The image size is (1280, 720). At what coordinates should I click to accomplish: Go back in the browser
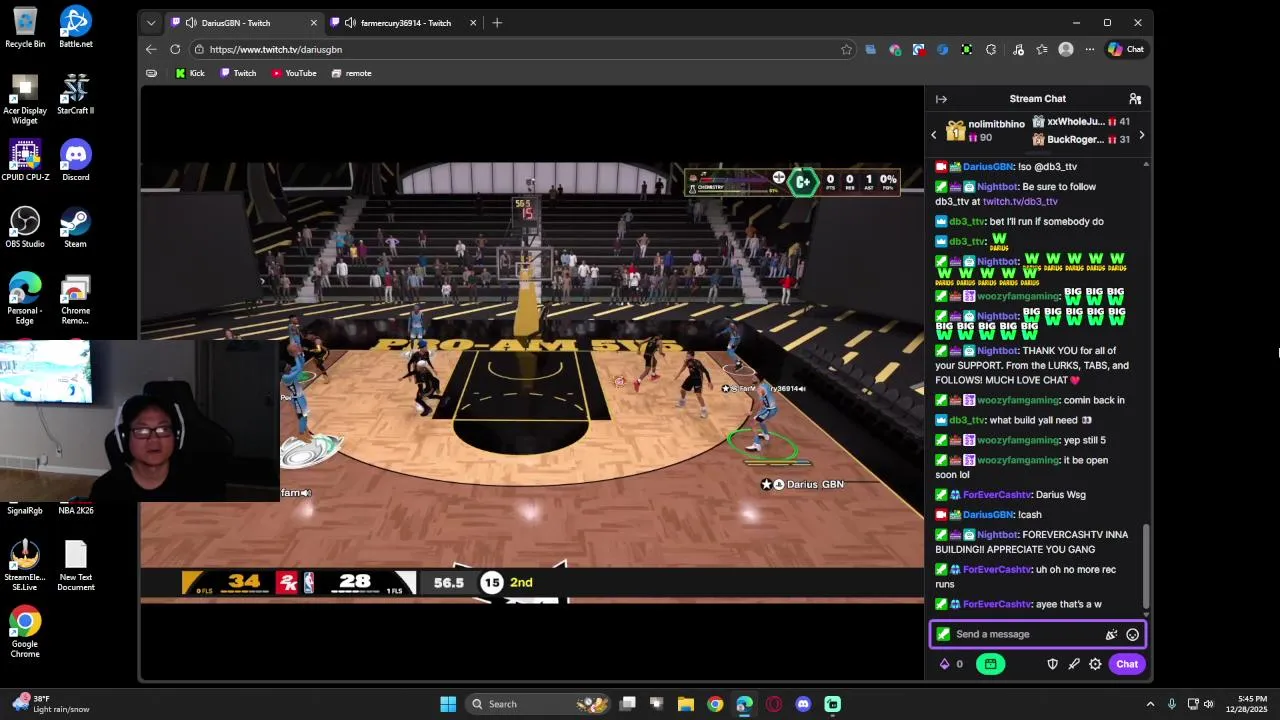pyautogui.click(x=151, y=49)
